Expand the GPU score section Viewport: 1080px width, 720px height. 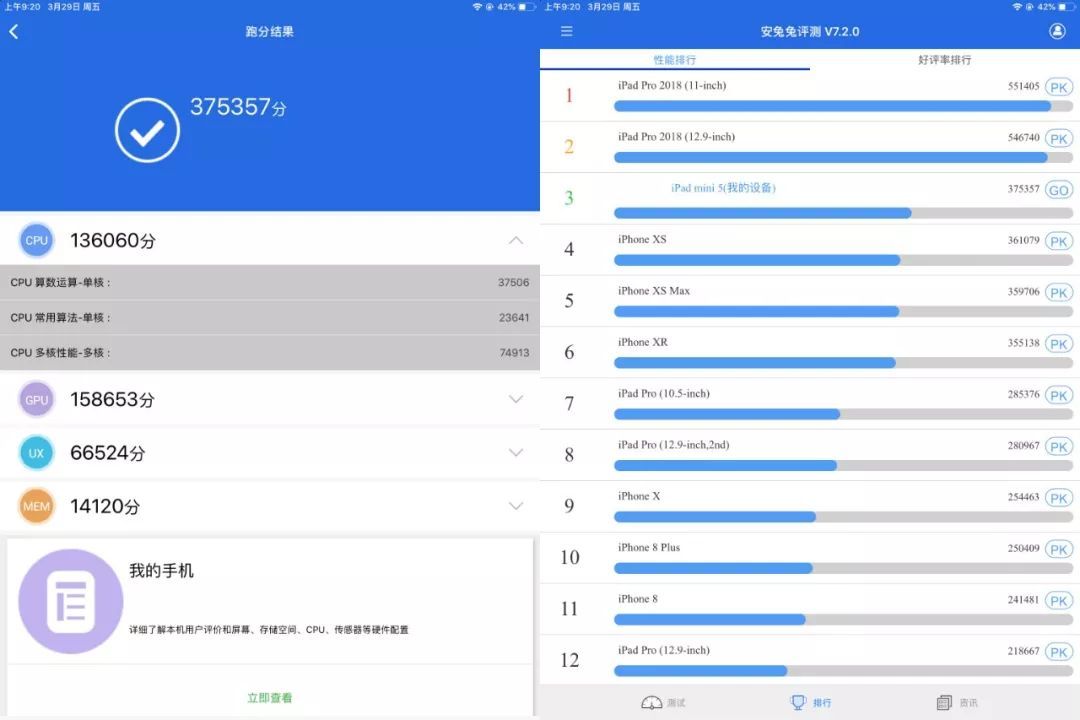tap(515, 400)
